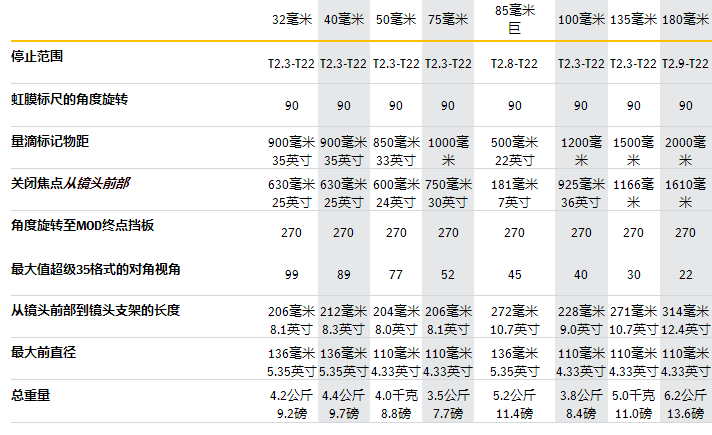Click the 180毫米 column header

click(x=686, y=19)
